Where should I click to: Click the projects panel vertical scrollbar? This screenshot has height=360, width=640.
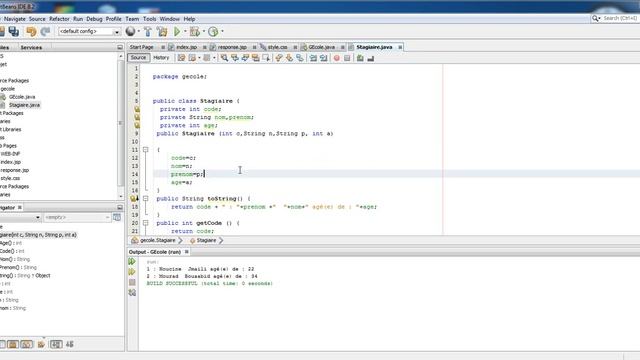click(x=121, y=126)
